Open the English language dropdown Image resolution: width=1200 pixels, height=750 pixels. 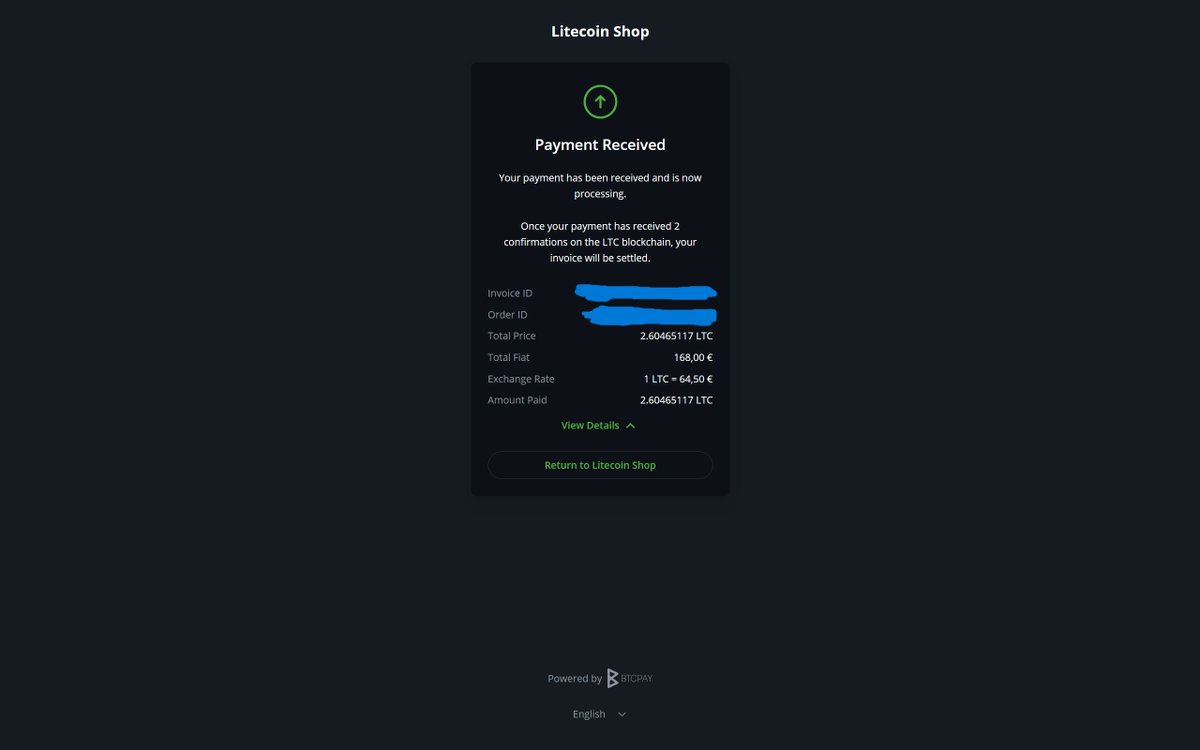tap(600, 714)
